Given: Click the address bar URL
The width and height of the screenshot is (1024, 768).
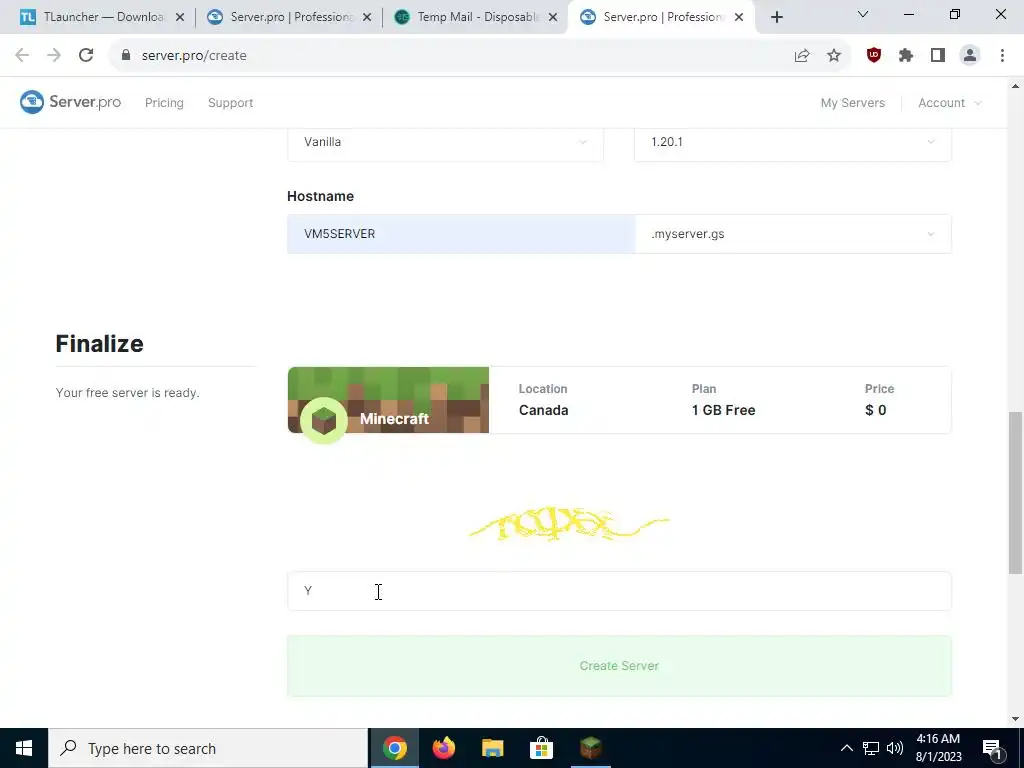Looking at the screenshot, I should (x=194, y=56).
